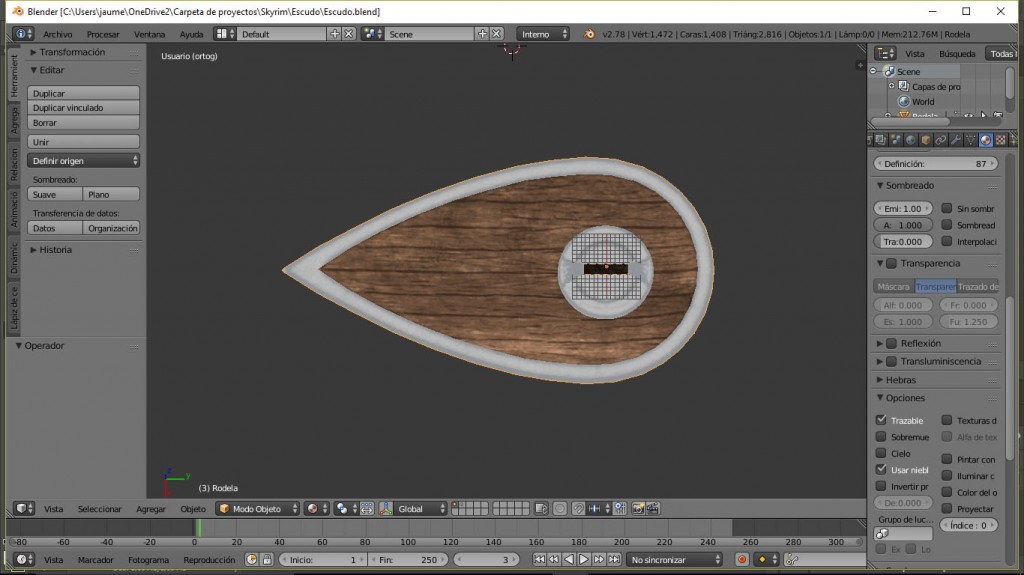Click the Modifiers wrench icon
The height and width of the screenshot is (575, 1024).
[x=955, y=140]
